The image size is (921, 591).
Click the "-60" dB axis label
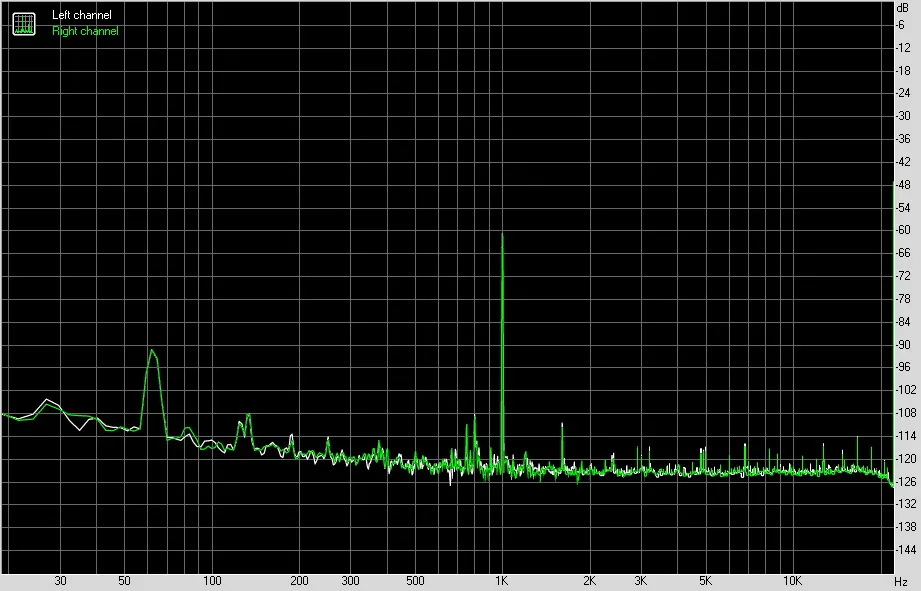(x=903, y=230)
